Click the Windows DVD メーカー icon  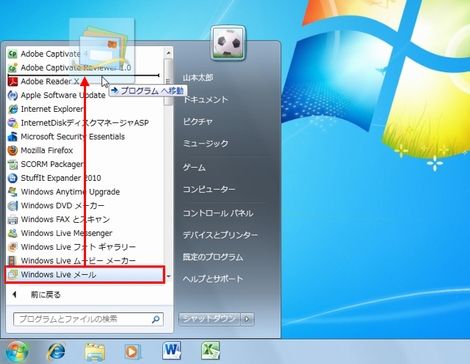pos(13,206)
